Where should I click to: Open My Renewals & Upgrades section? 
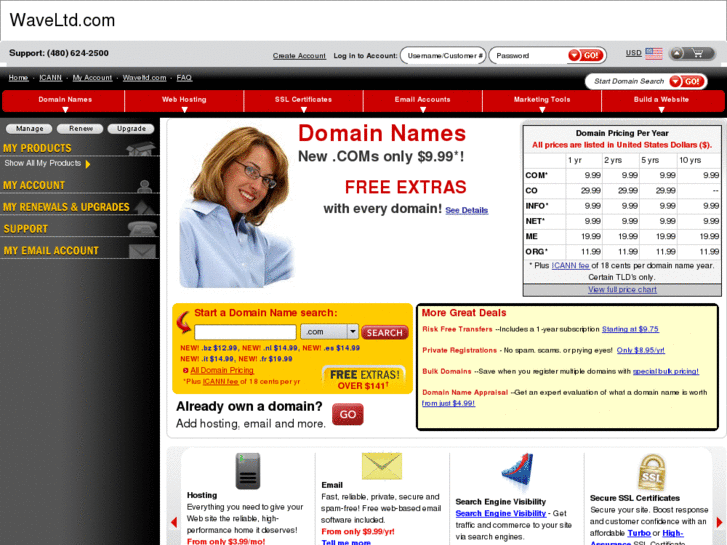[x=66, y=207]
